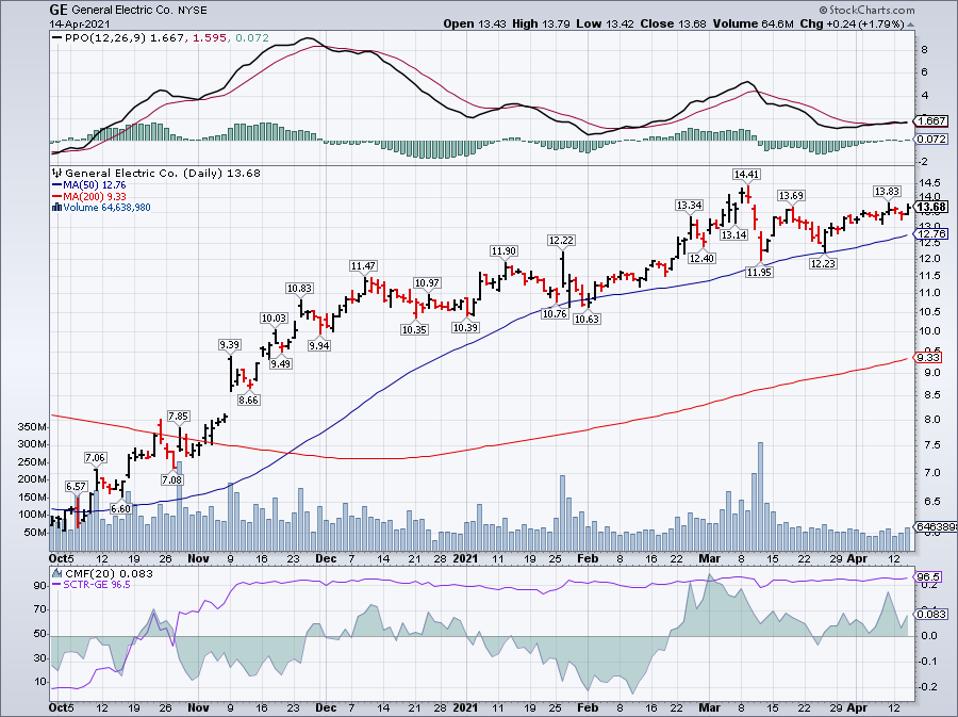958x717 pixels.
Task: Click the 12.22 spike price label
Action: coord(561,241)
